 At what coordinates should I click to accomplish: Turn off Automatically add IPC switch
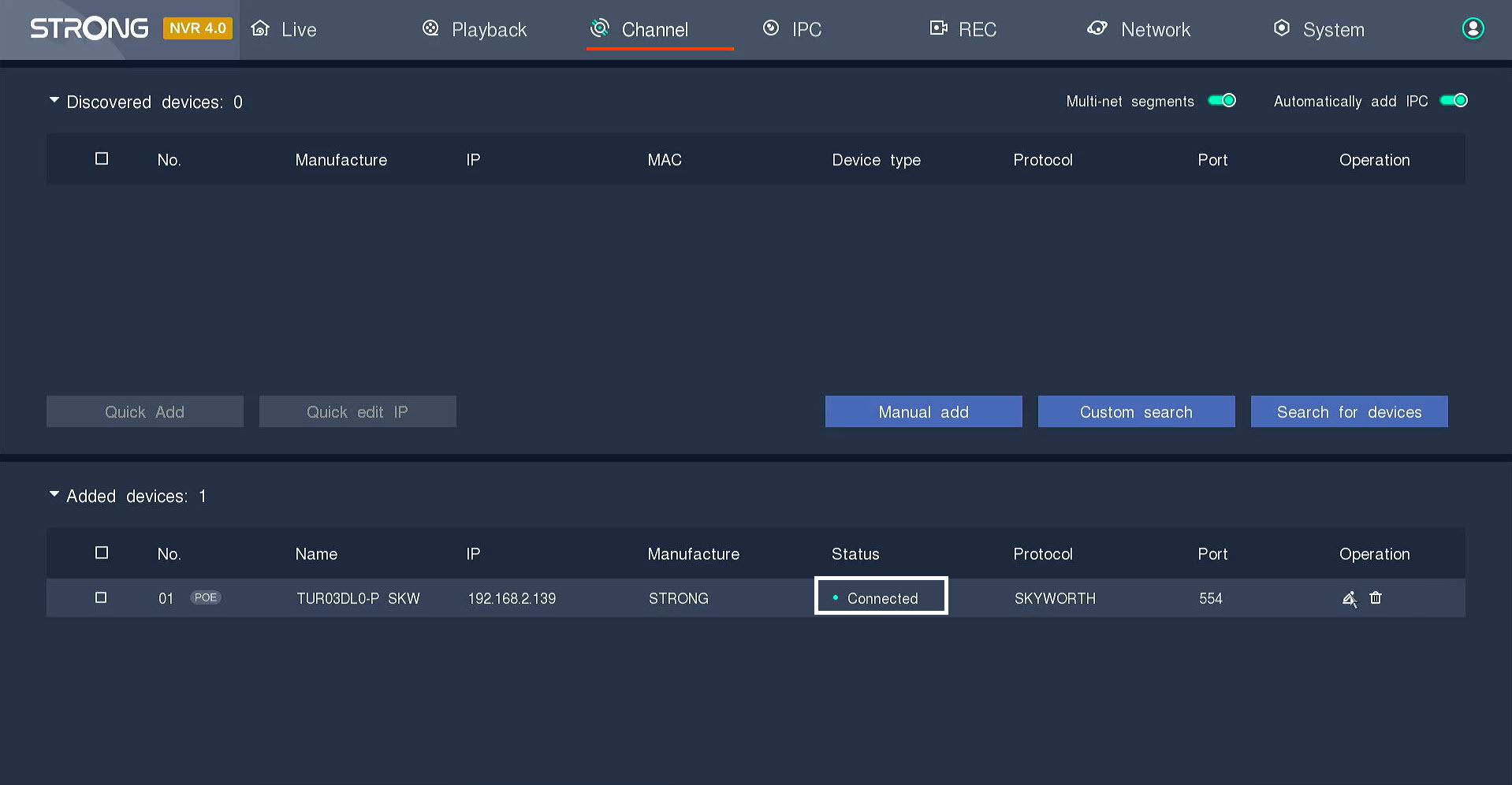[1454, 100]
